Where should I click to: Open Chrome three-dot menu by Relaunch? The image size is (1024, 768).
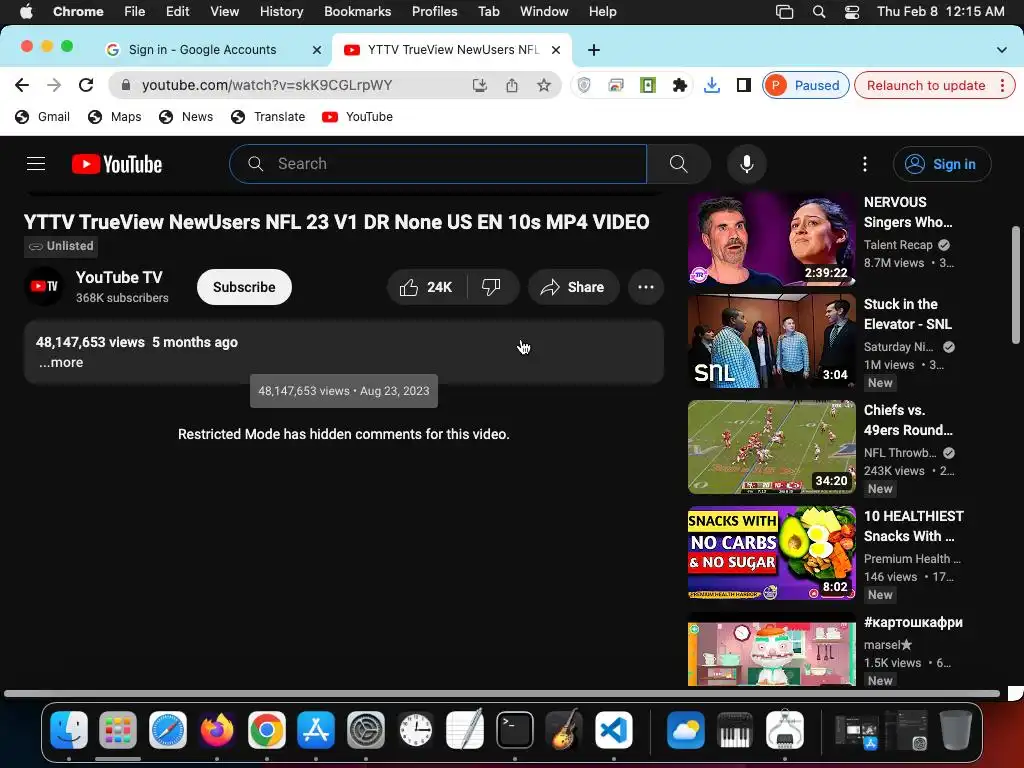pos(1002,86)
